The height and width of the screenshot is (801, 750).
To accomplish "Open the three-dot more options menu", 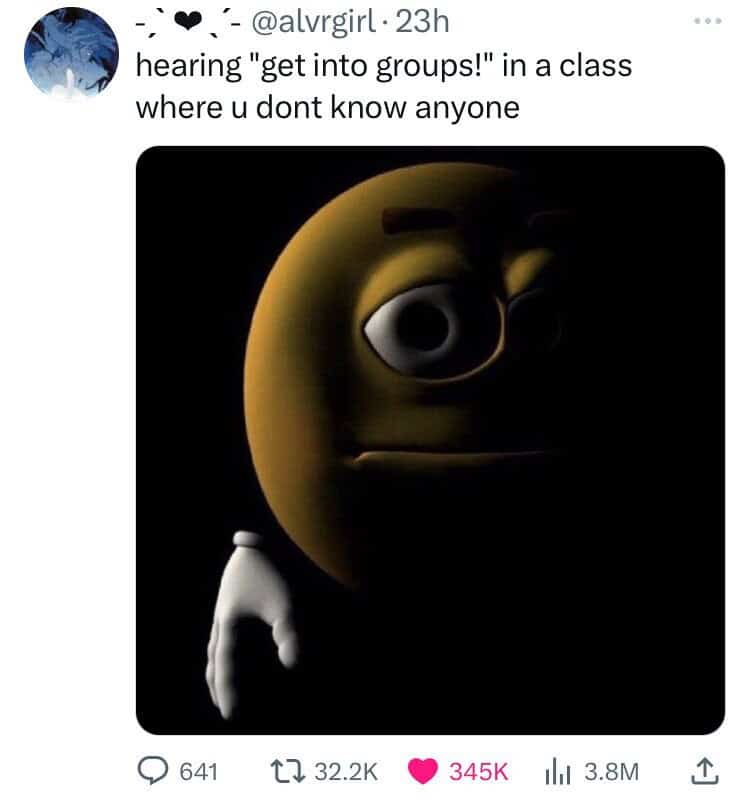I will (708, 21).
